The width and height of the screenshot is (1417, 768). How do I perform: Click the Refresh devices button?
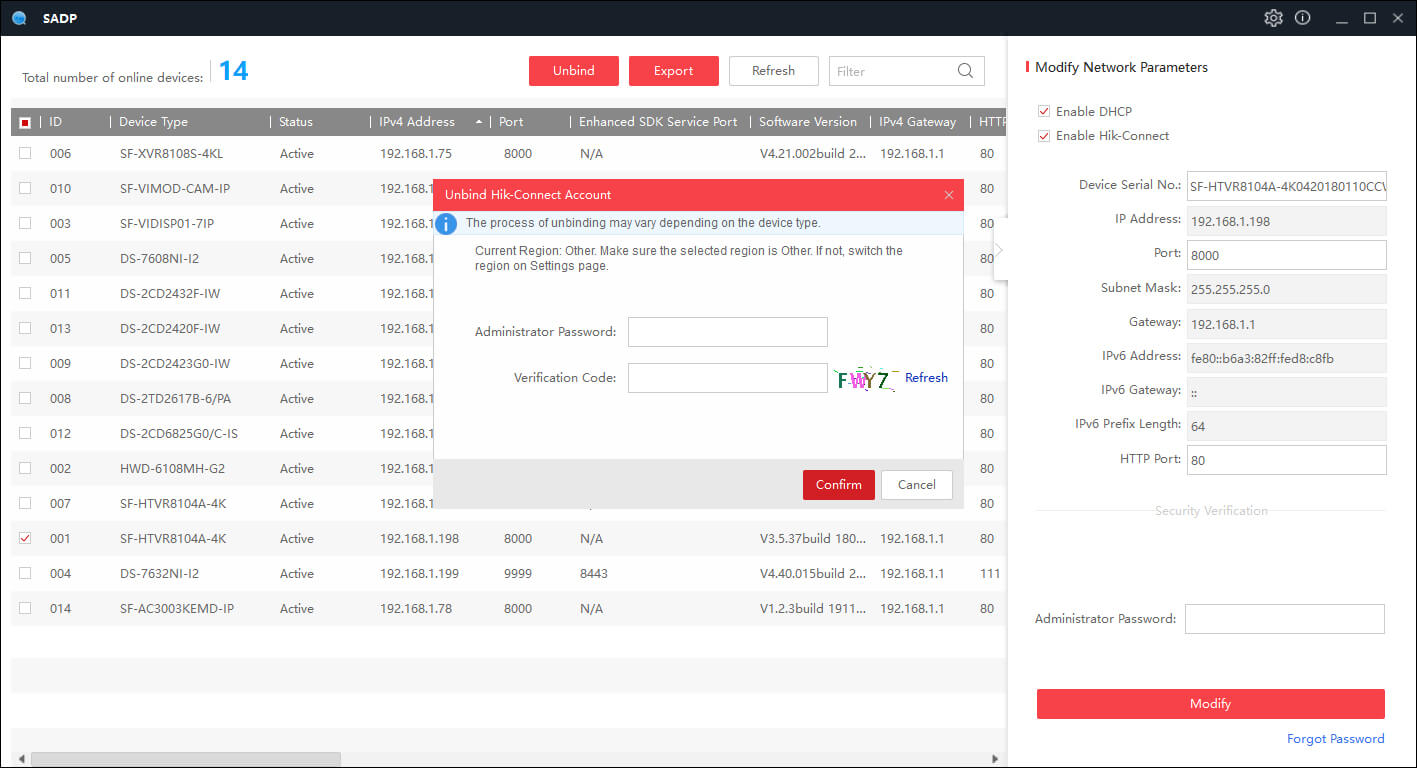774,71
